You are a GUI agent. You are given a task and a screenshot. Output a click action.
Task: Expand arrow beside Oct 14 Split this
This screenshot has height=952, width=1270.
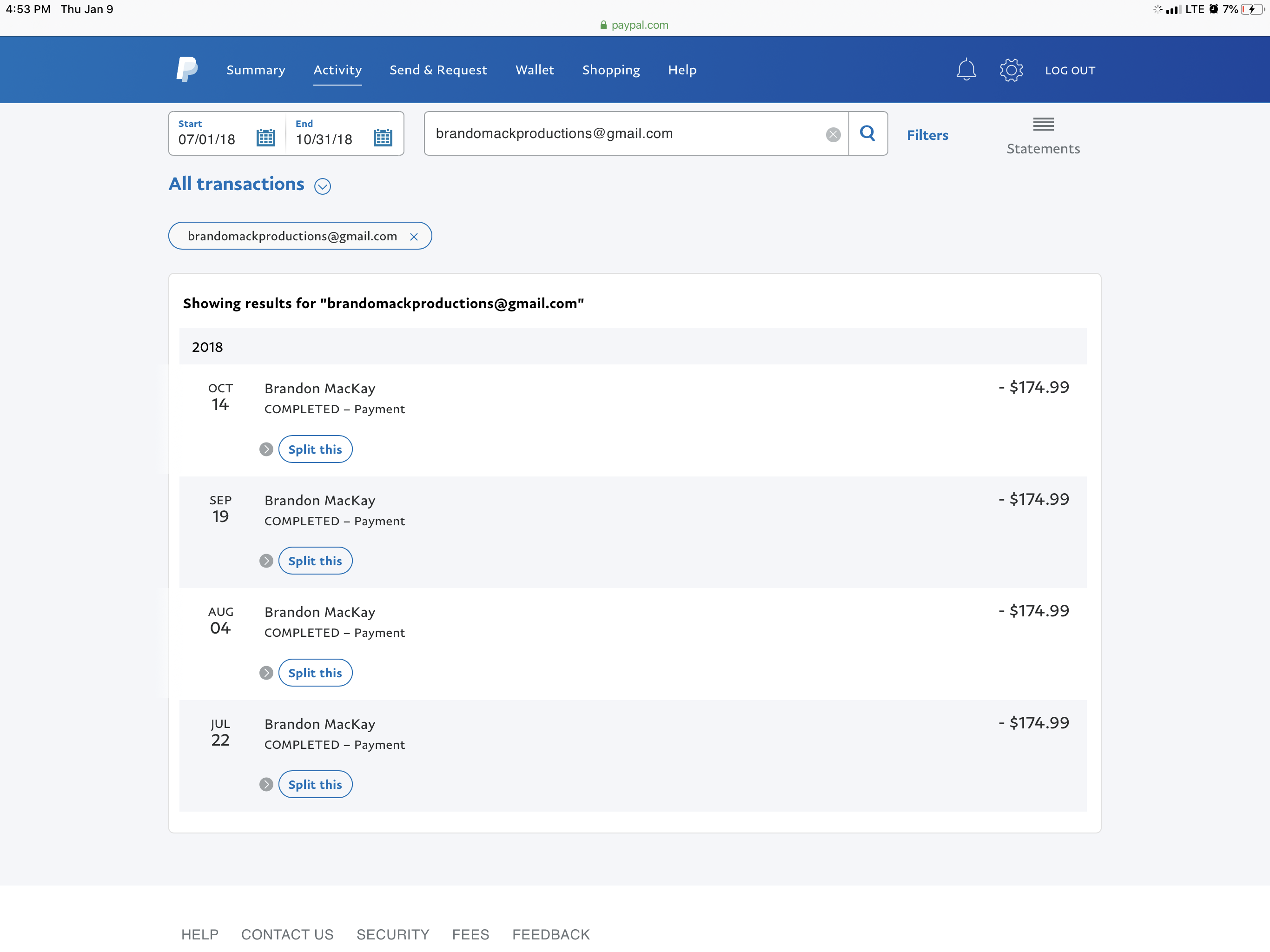266,449
